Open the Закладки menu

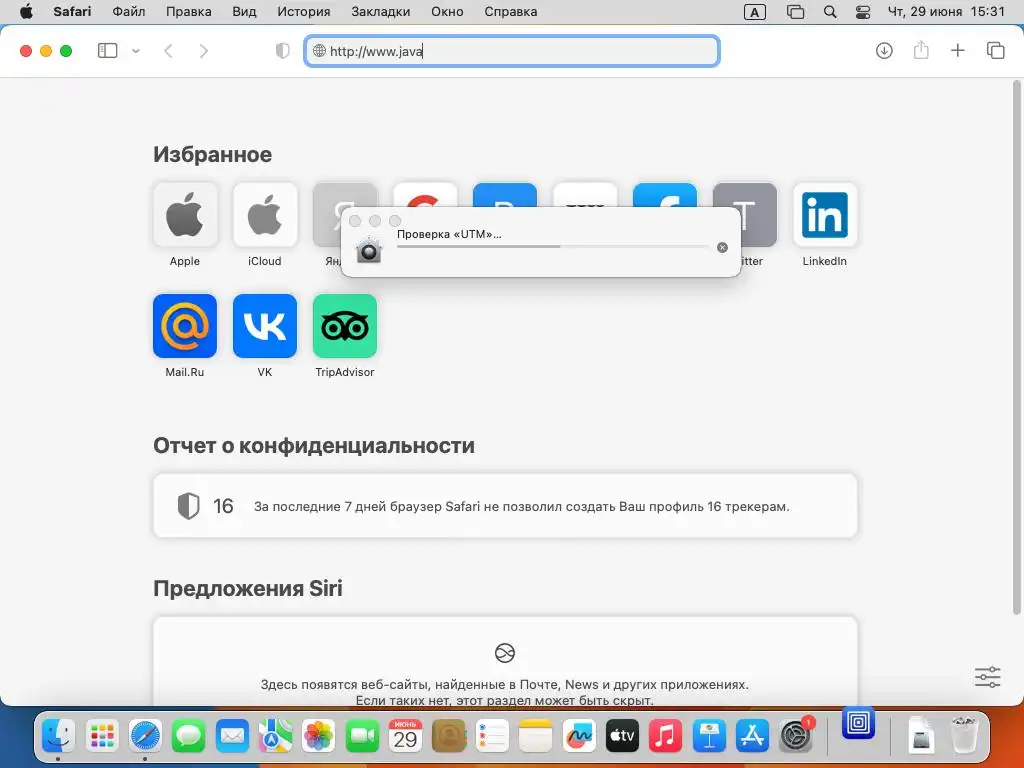(381, 12)
